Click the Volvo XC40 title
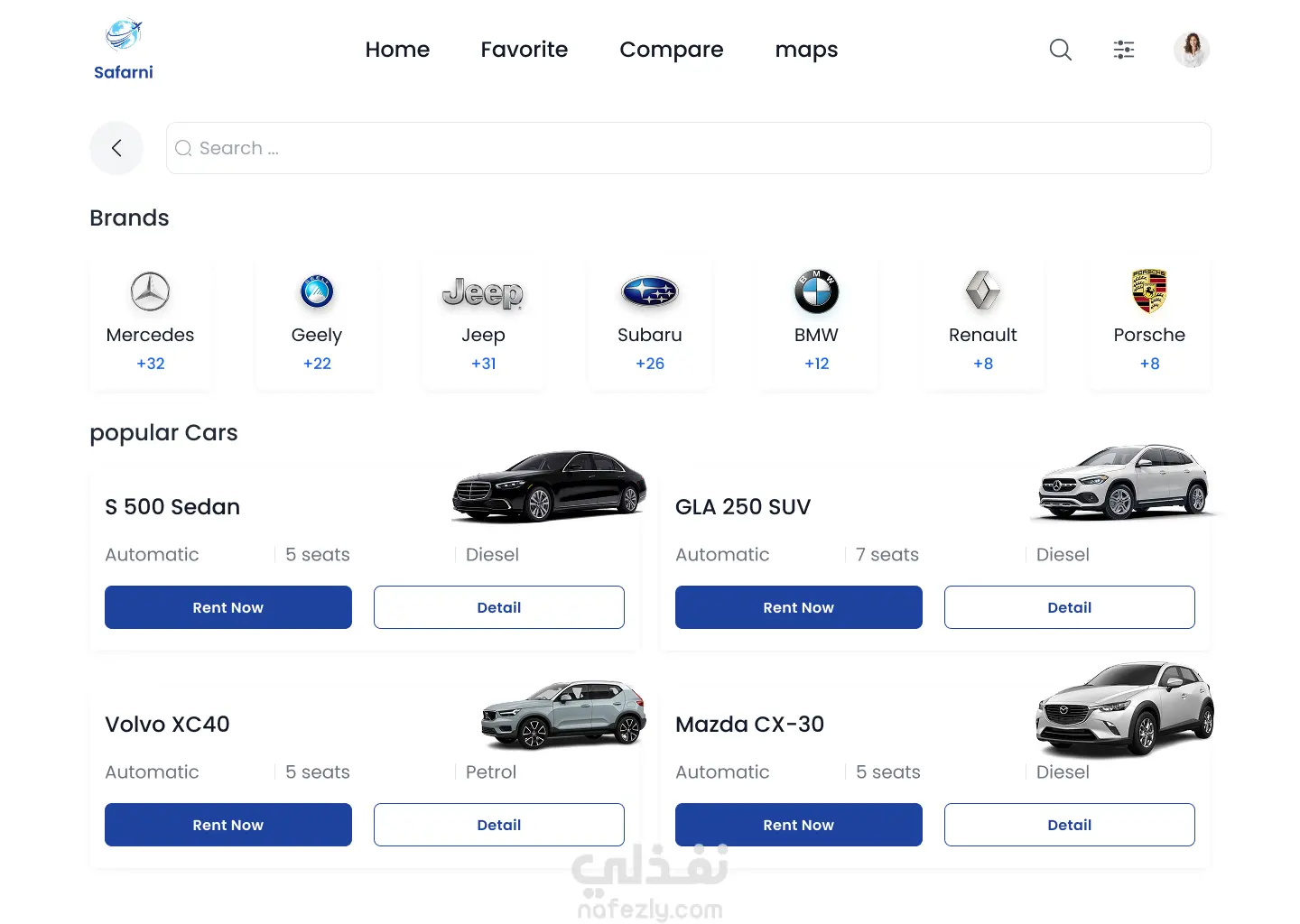 pyautogui.click(x=167, y=725)
